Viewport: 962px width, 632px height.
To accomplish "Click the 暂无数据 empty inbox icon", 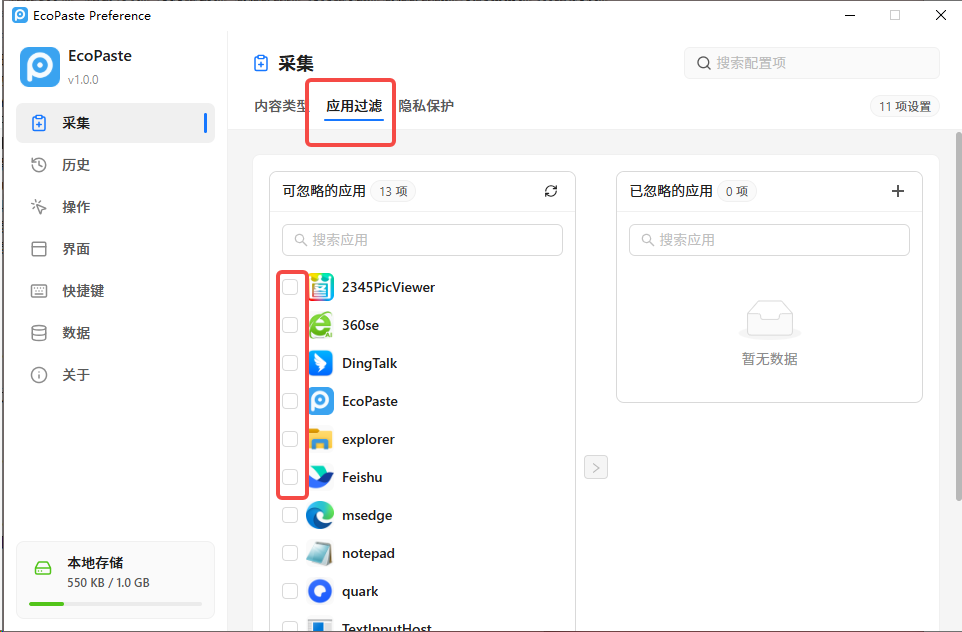I will pos(770,320).
